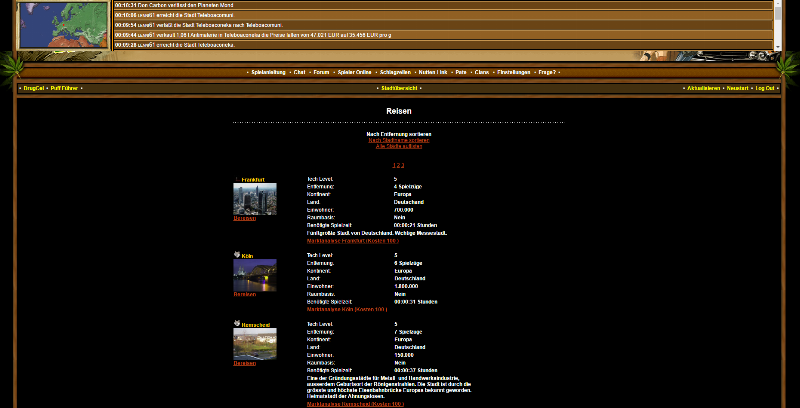Click Log Out

[765, 88]
